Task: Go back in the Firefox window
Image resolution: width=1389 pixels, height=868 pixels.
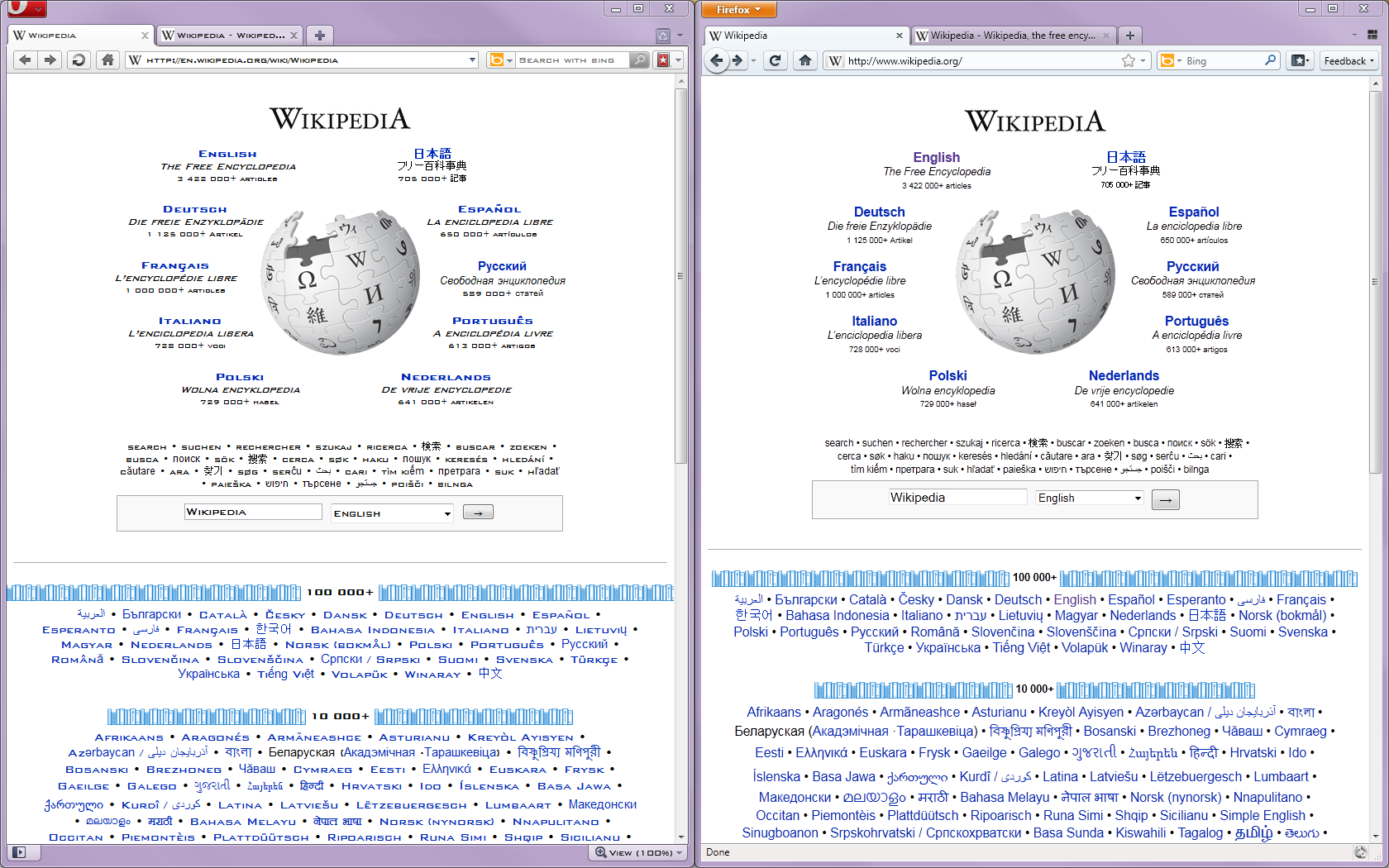Action: 717,60
